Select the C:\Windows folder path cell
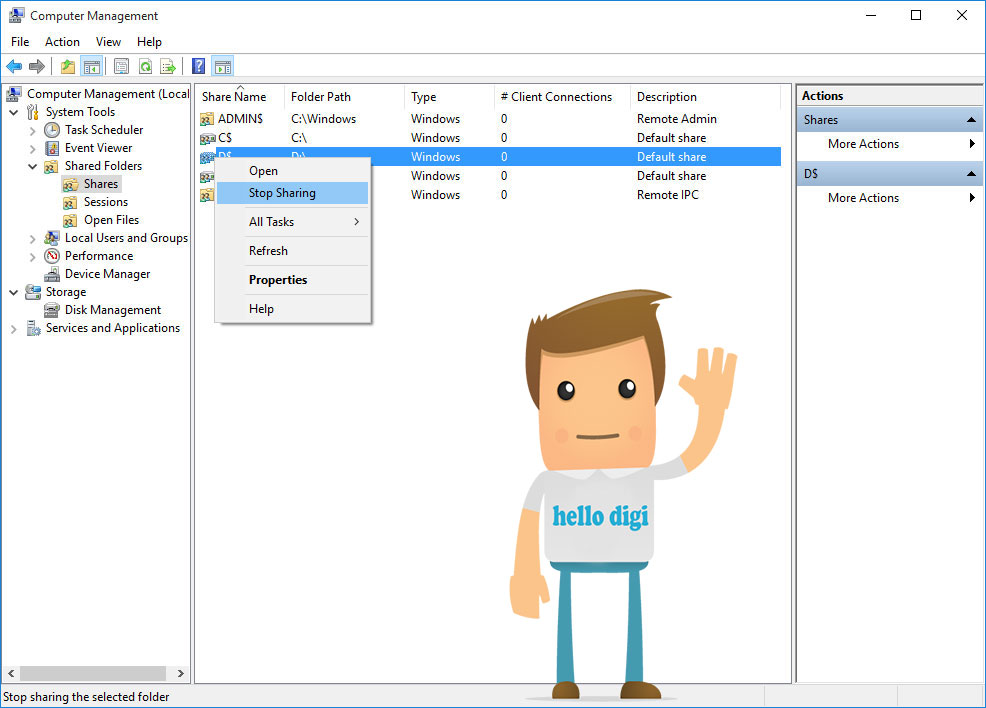 323,119
